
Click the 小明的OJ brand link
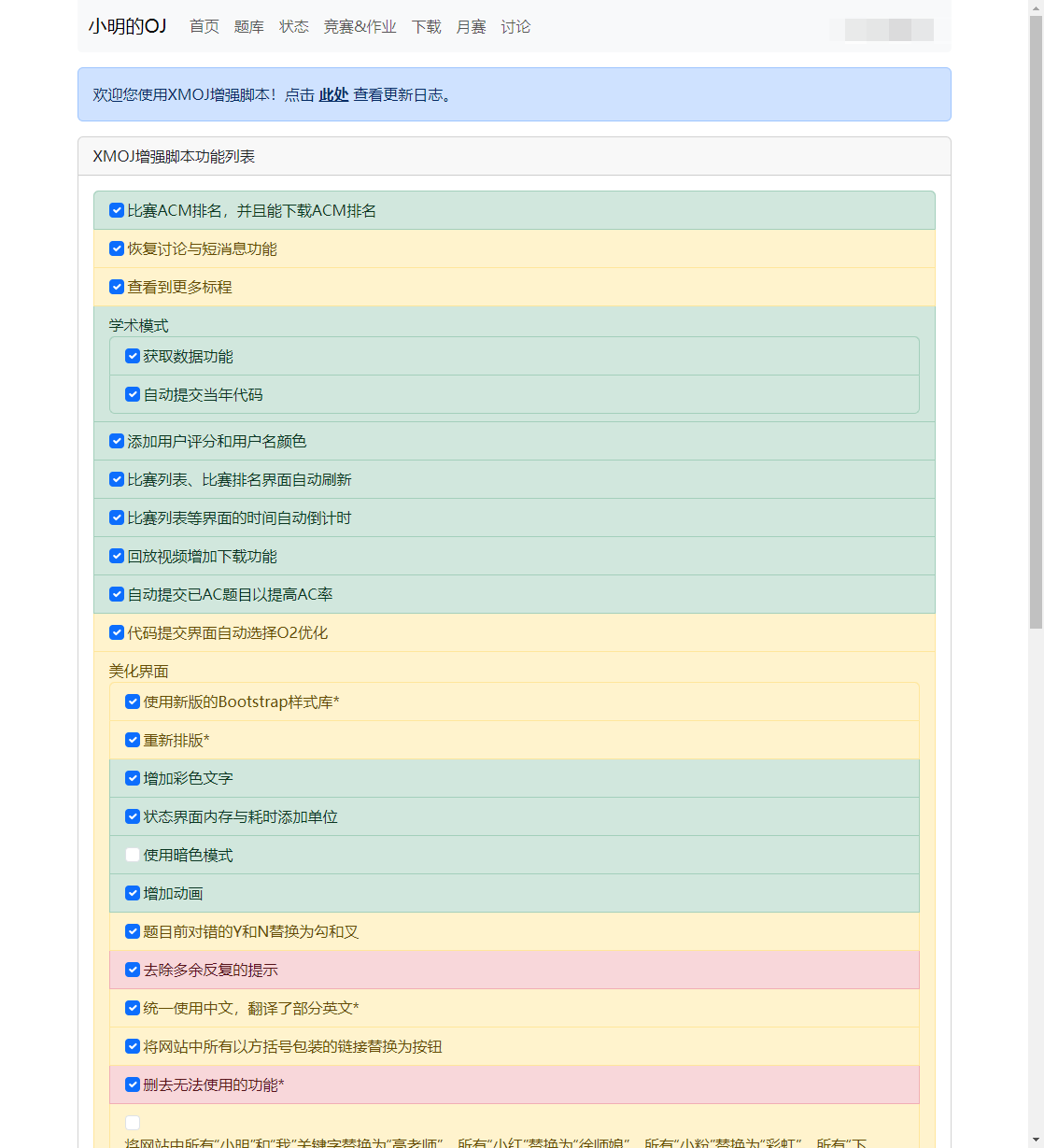(128, 26)
